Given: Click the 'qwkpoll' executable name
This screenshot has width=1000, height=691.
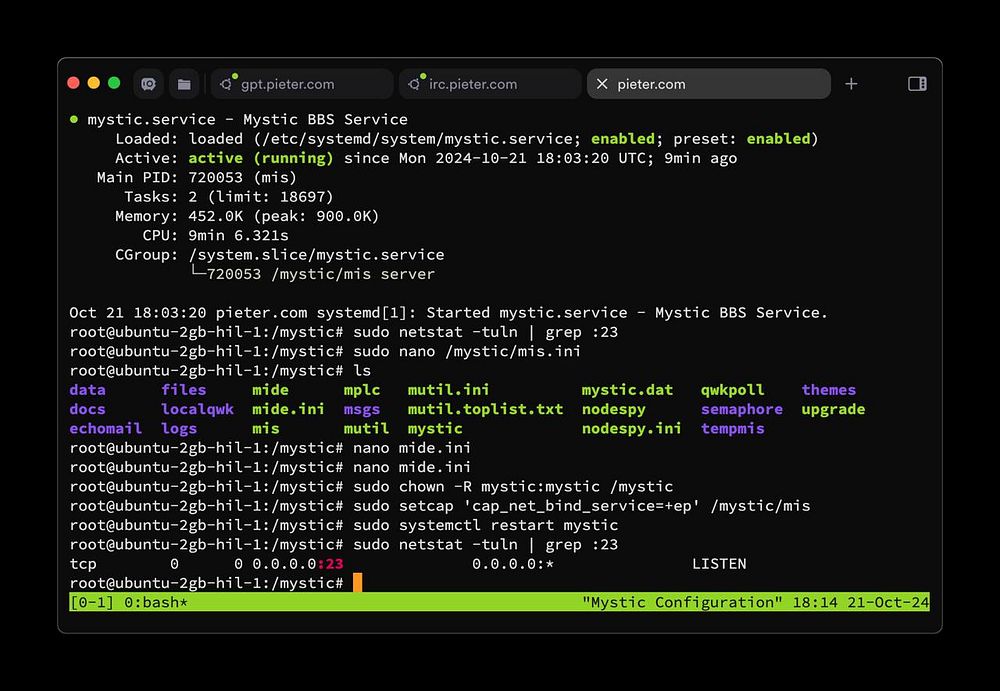Looking at the screenshot, I should tap(732, 390).
